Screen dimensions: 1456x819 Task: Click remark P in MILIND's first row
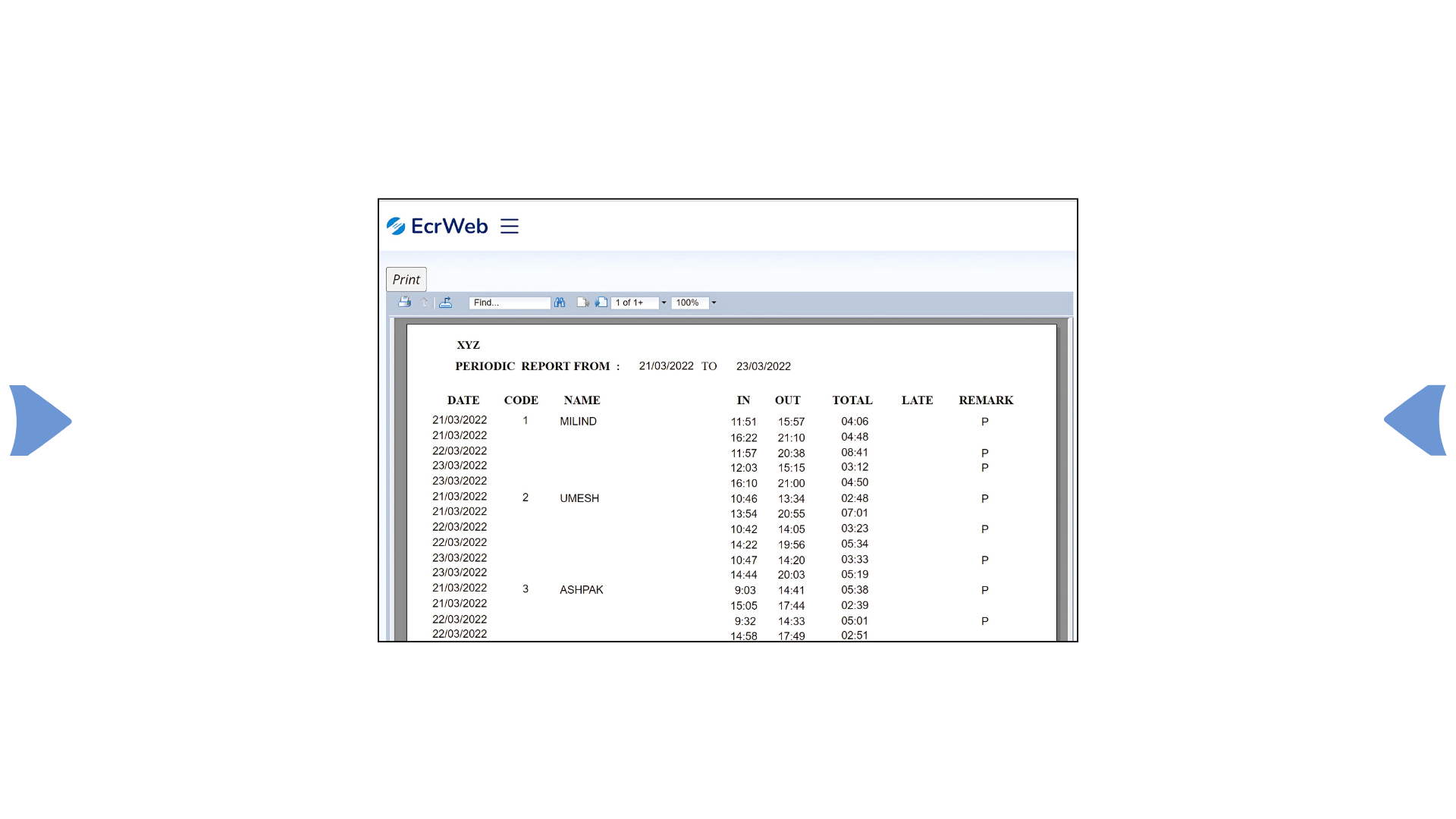pyautogui.click(x=985, y=422)
